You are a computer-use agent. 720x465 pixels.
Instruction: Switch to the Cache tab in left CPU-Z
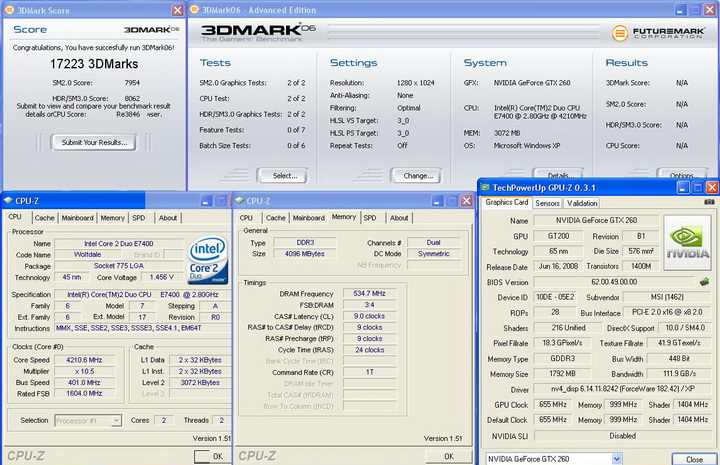[x=45, y=218]
